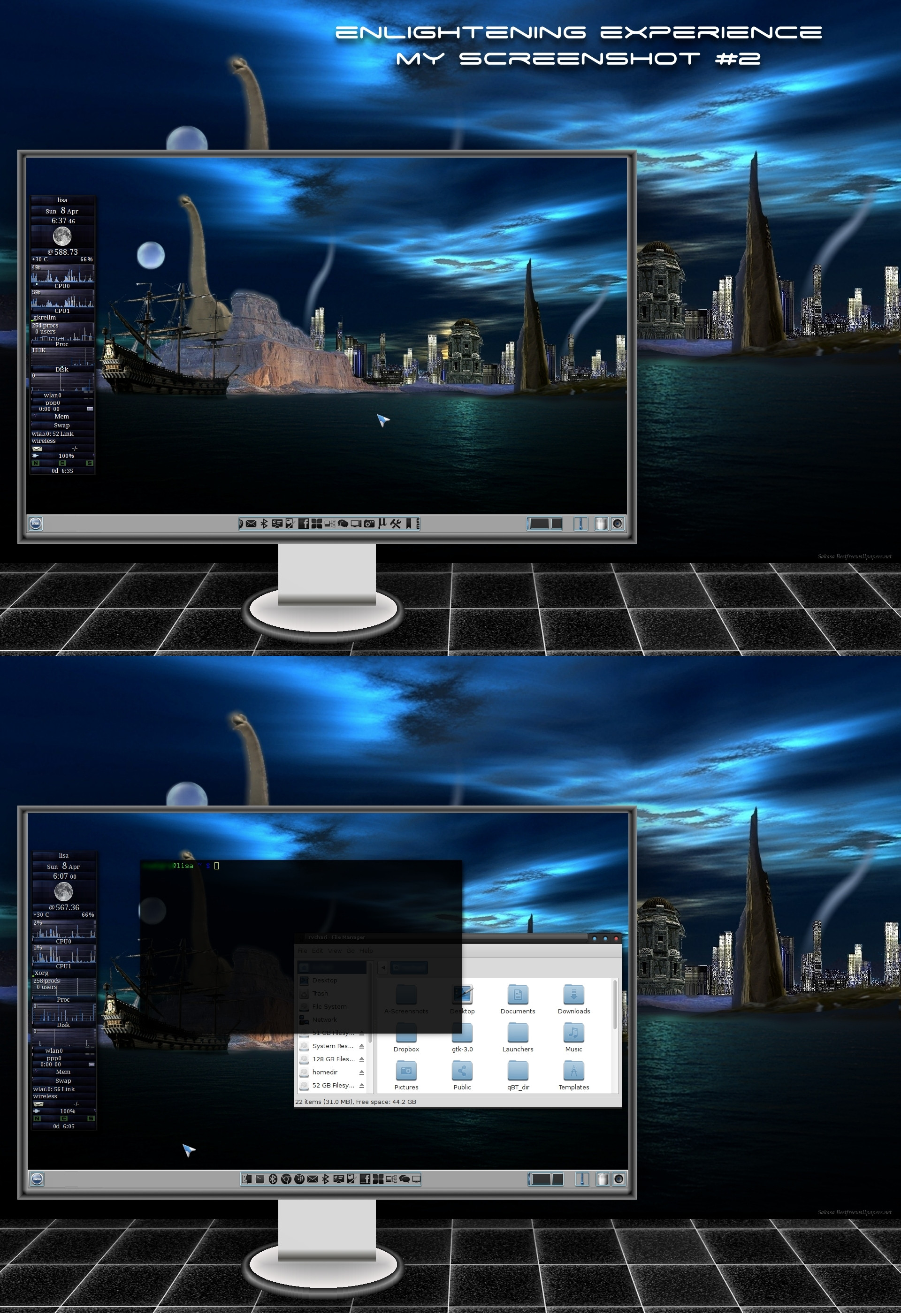
Task: Open the gtk-3.0 folder
Action: [462, 1038]
